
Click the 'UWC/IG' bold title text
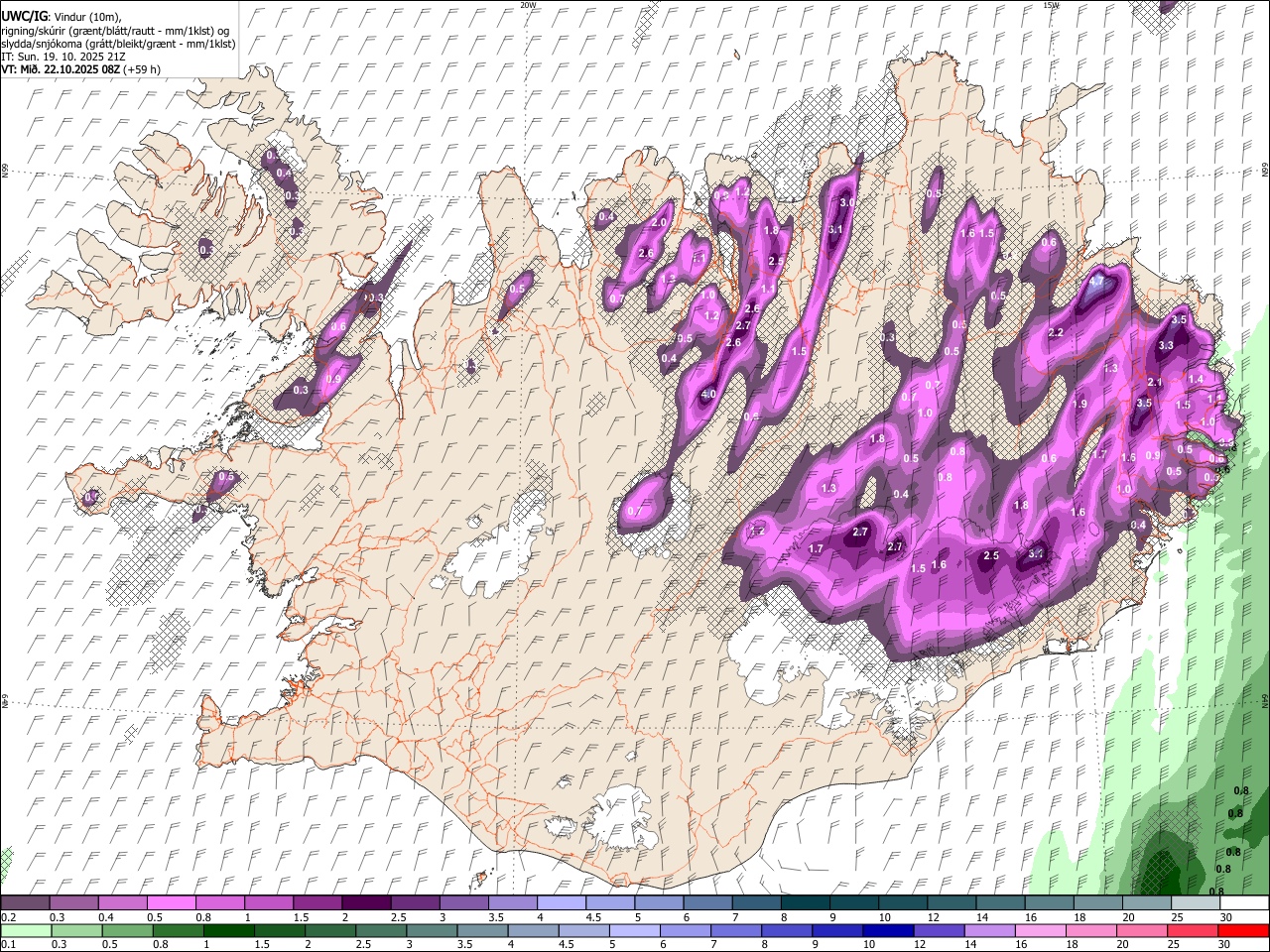pyautogui.click(x=23, y=17)
